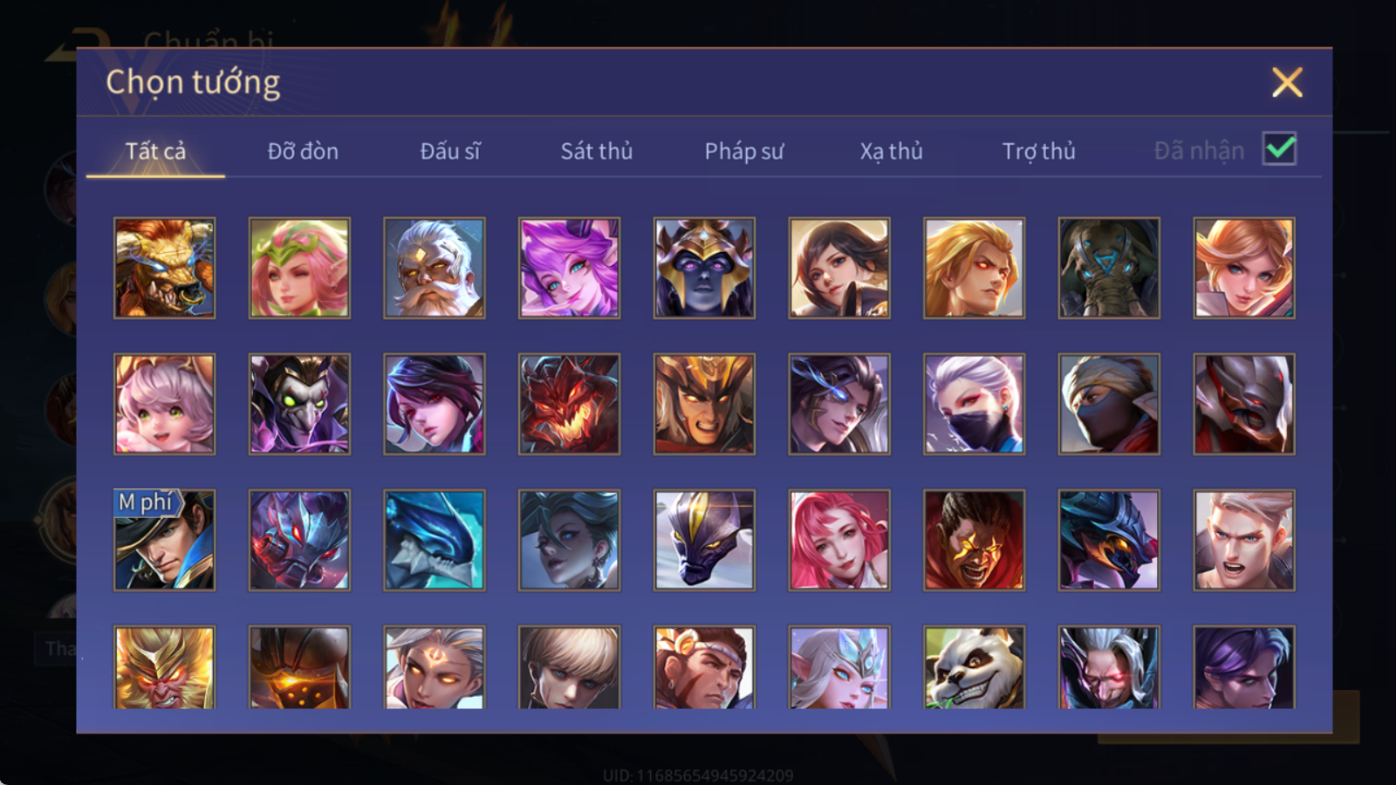Pick the hero tagged M phí

[164, 540]
